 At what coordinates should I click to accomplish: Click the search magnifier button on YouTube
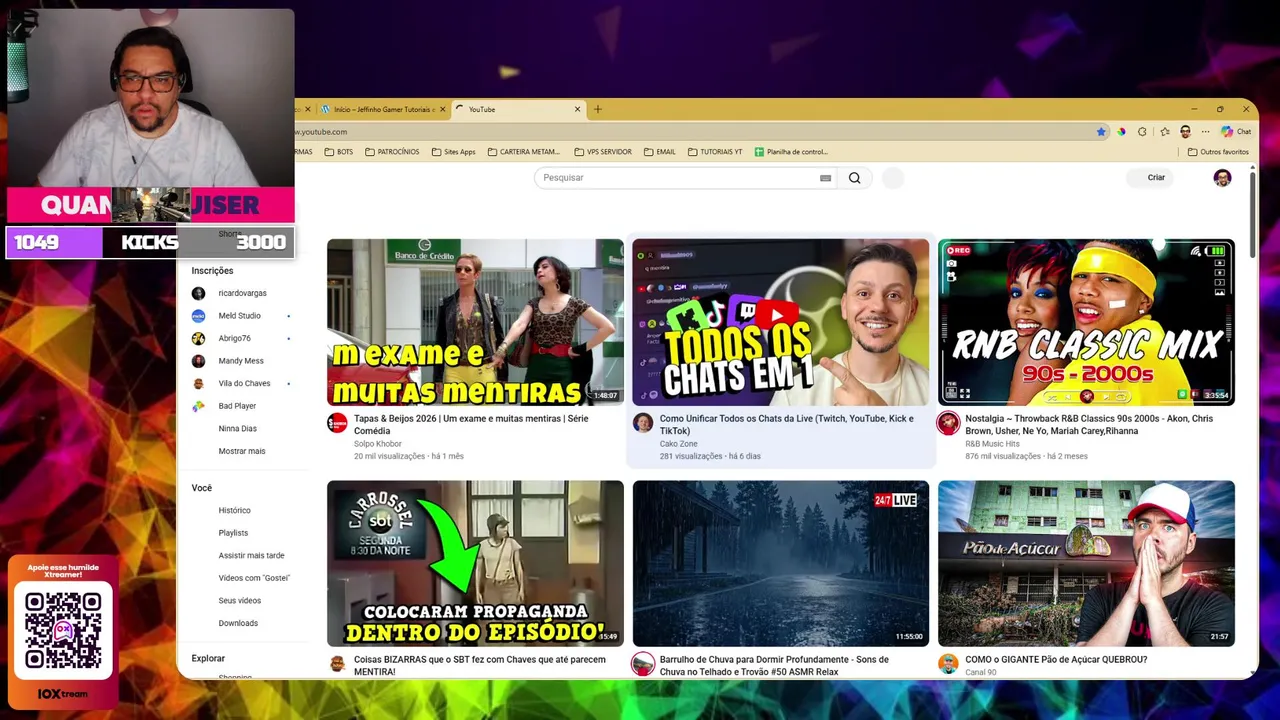[854, 178]
